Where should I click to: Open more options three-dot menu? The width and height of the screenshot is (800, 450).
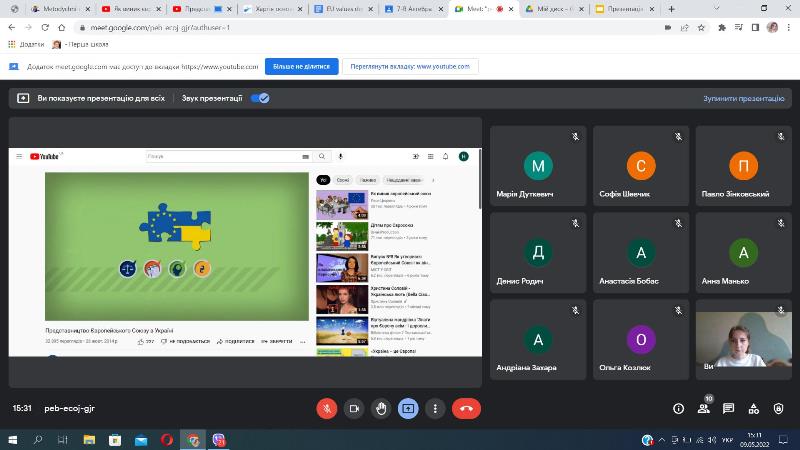coord(435,408)
